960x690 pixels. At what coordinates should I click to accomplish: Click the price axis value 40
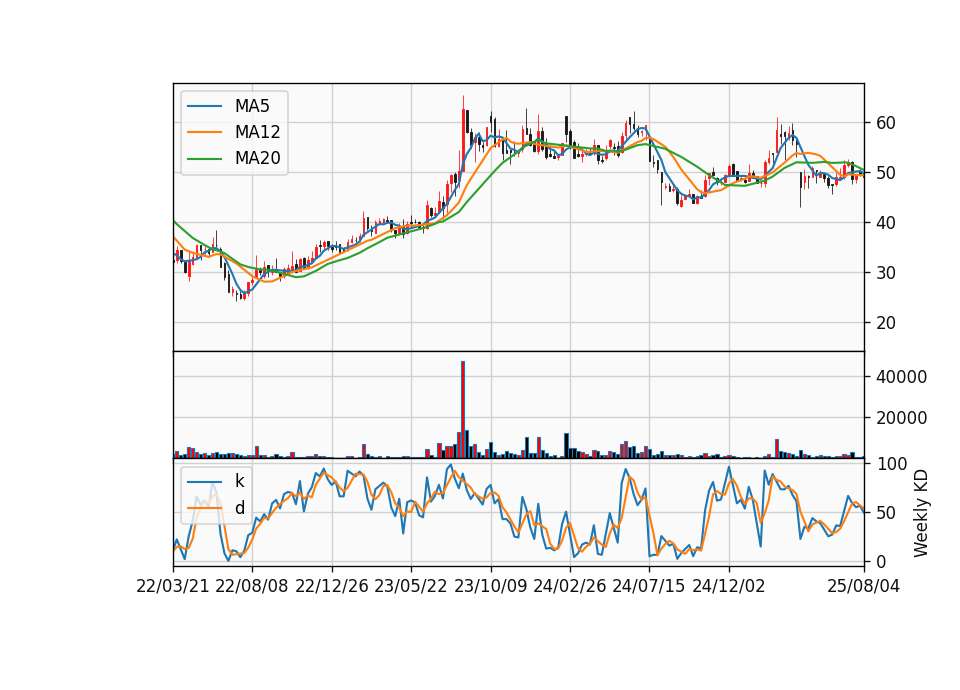tap(885, 223)
